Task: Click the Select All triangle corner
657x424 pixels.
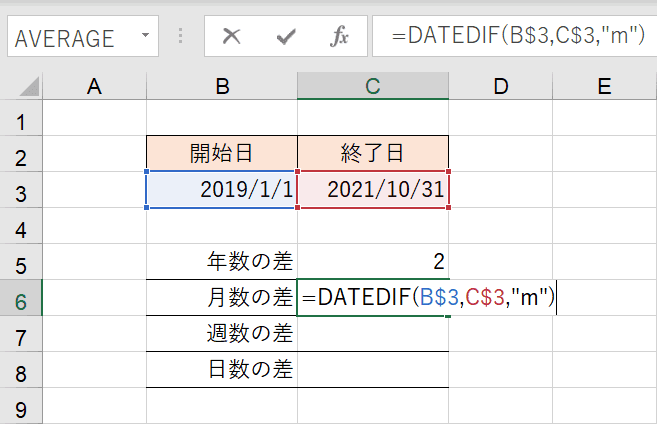Action: click(x=28, y=87)
